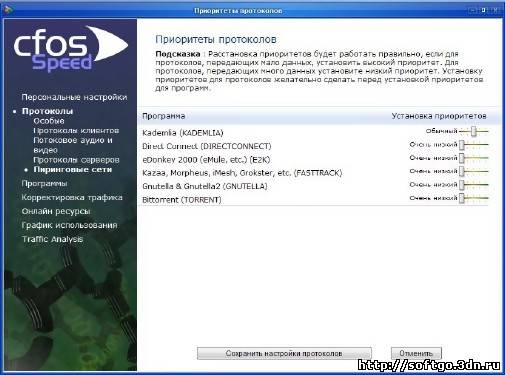Click Сохранить настройки протоколов button
Viewport: 505px width, 375px height.
point(284,353)
